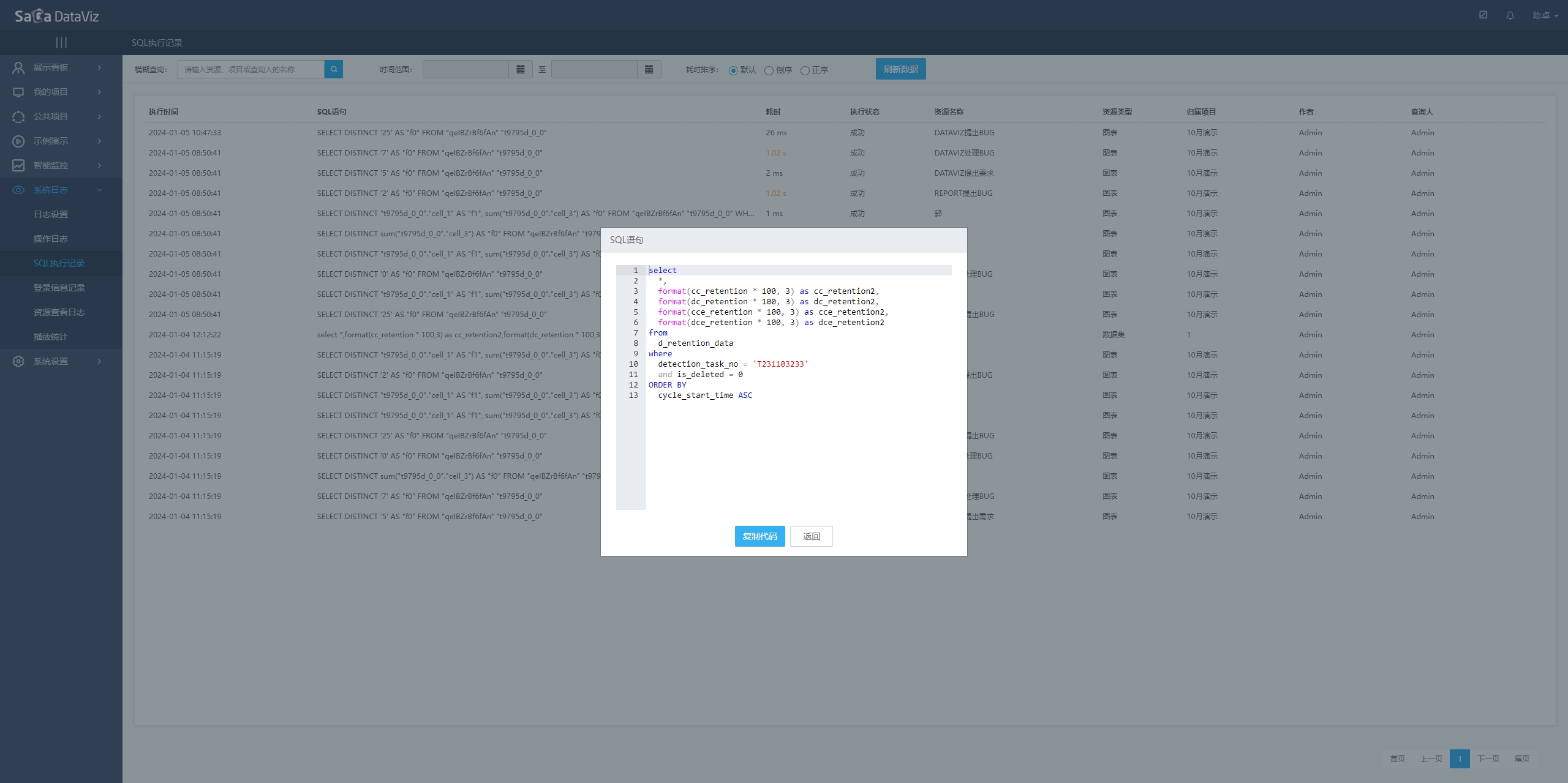
Task: Expand the 展示看板 menu chevron
Action: (99, 67)
